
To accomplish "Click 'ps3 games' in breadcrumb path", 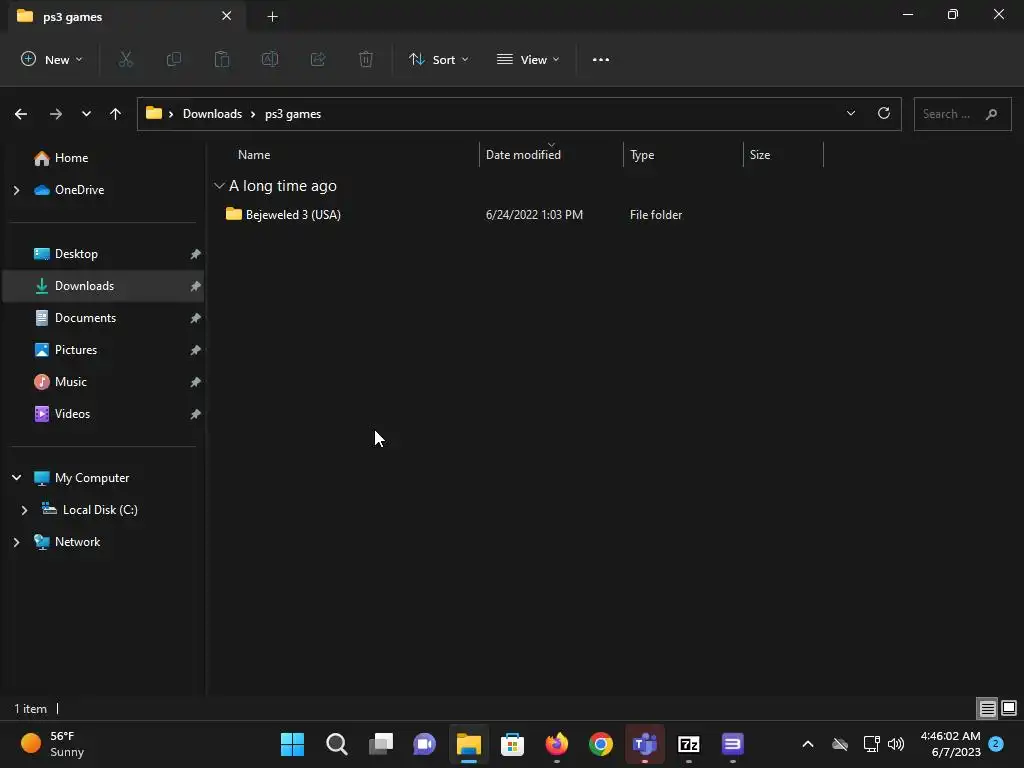I will 293,114.
